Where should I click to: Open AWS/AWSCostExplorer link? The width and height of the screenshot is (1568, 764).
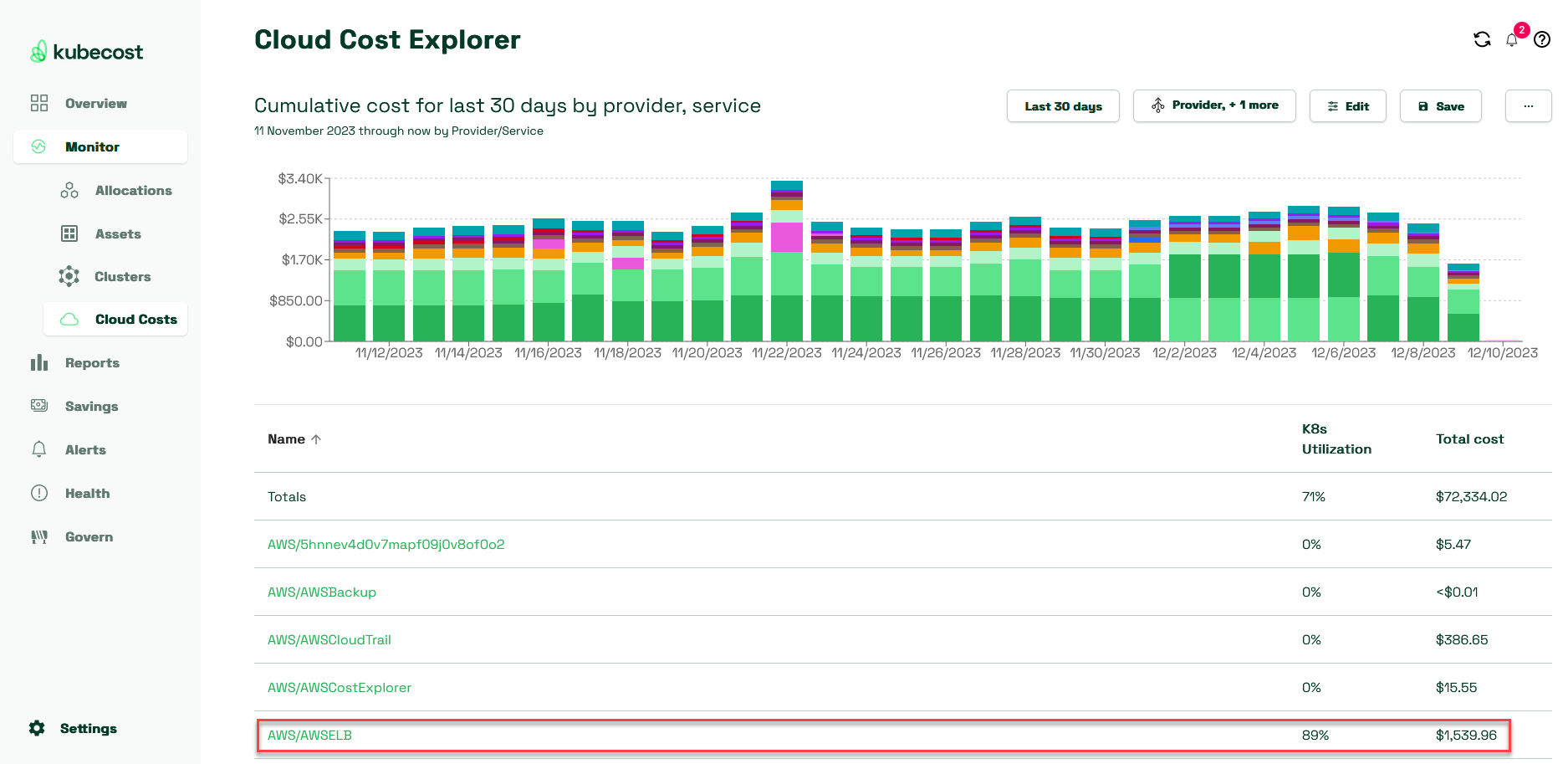340,687
